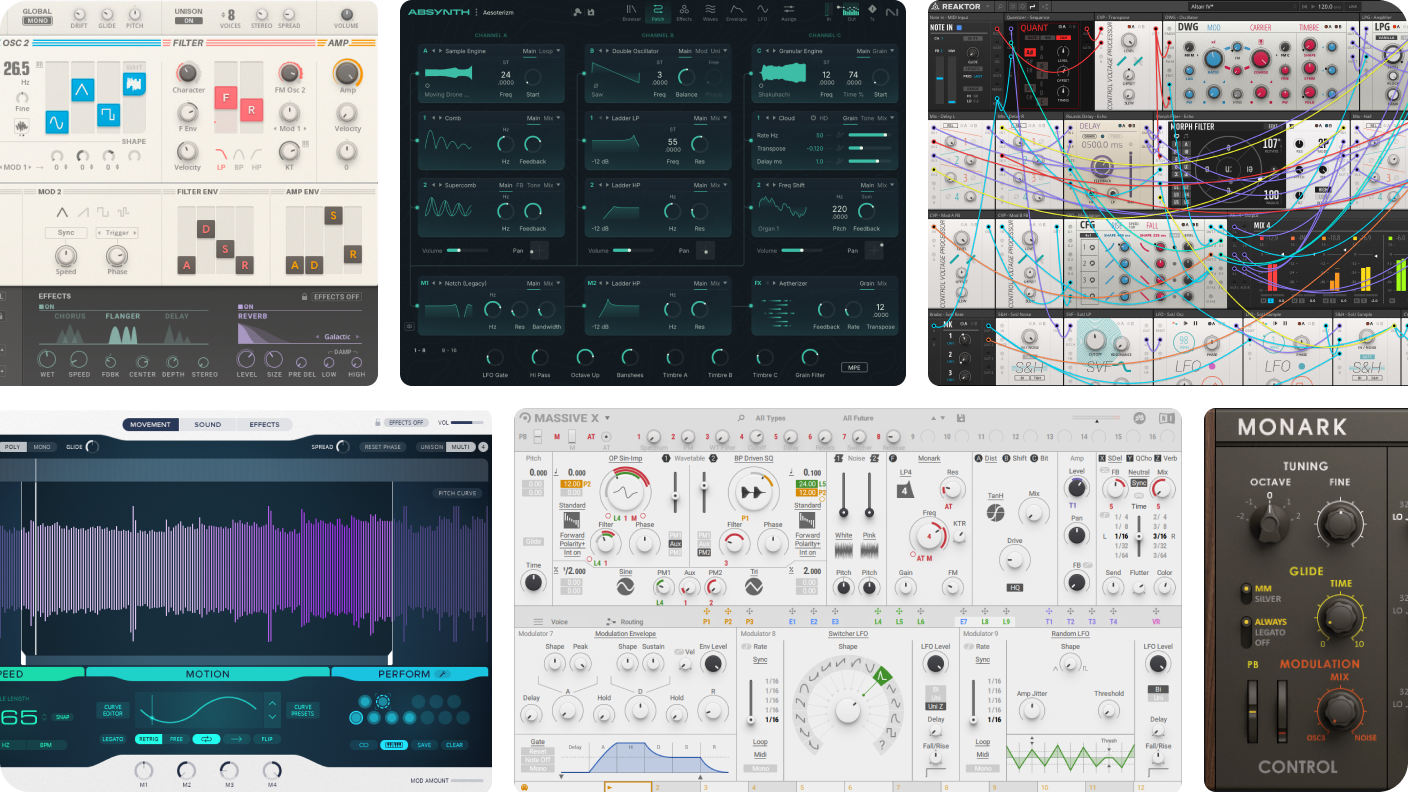
Task: Click the wrench icon next to PERFORM
Action: [x=442, y=674]
